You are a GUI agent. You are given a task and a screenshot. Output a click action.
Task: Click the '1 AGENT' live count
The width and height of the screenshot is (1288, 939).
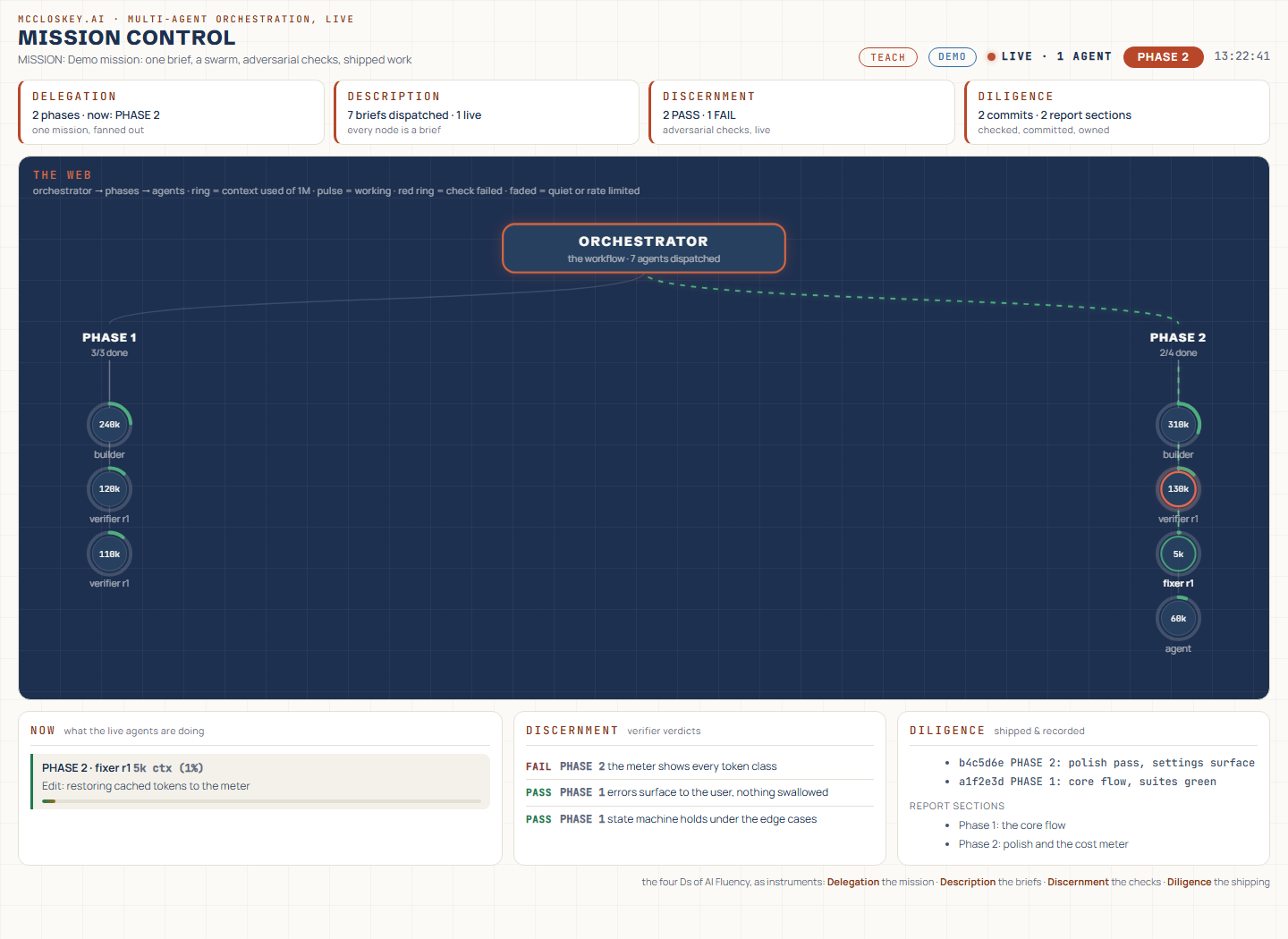coord(1084,56)
